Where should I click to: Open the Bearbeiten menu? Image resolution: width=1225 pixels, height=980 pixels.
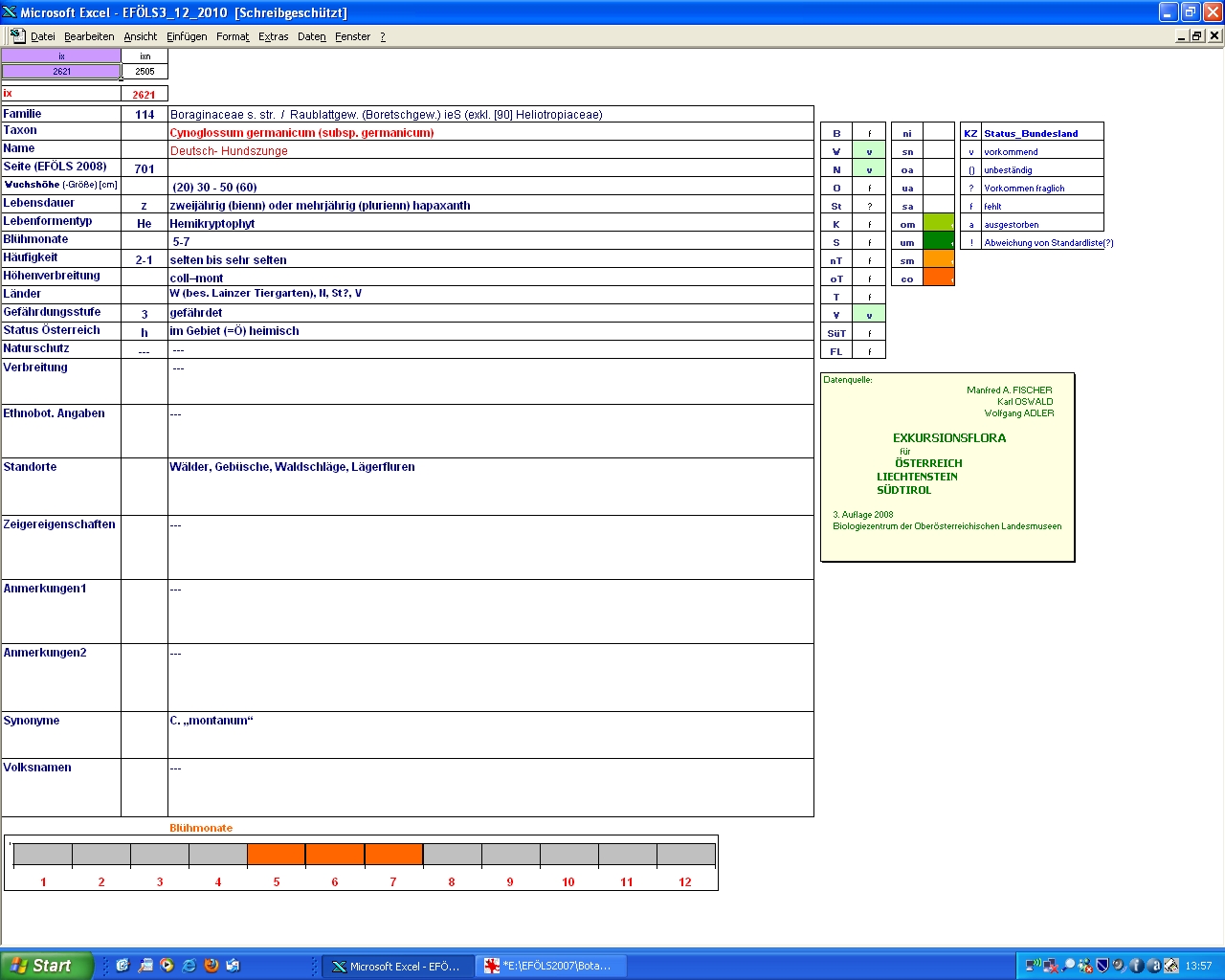[89, 36]
